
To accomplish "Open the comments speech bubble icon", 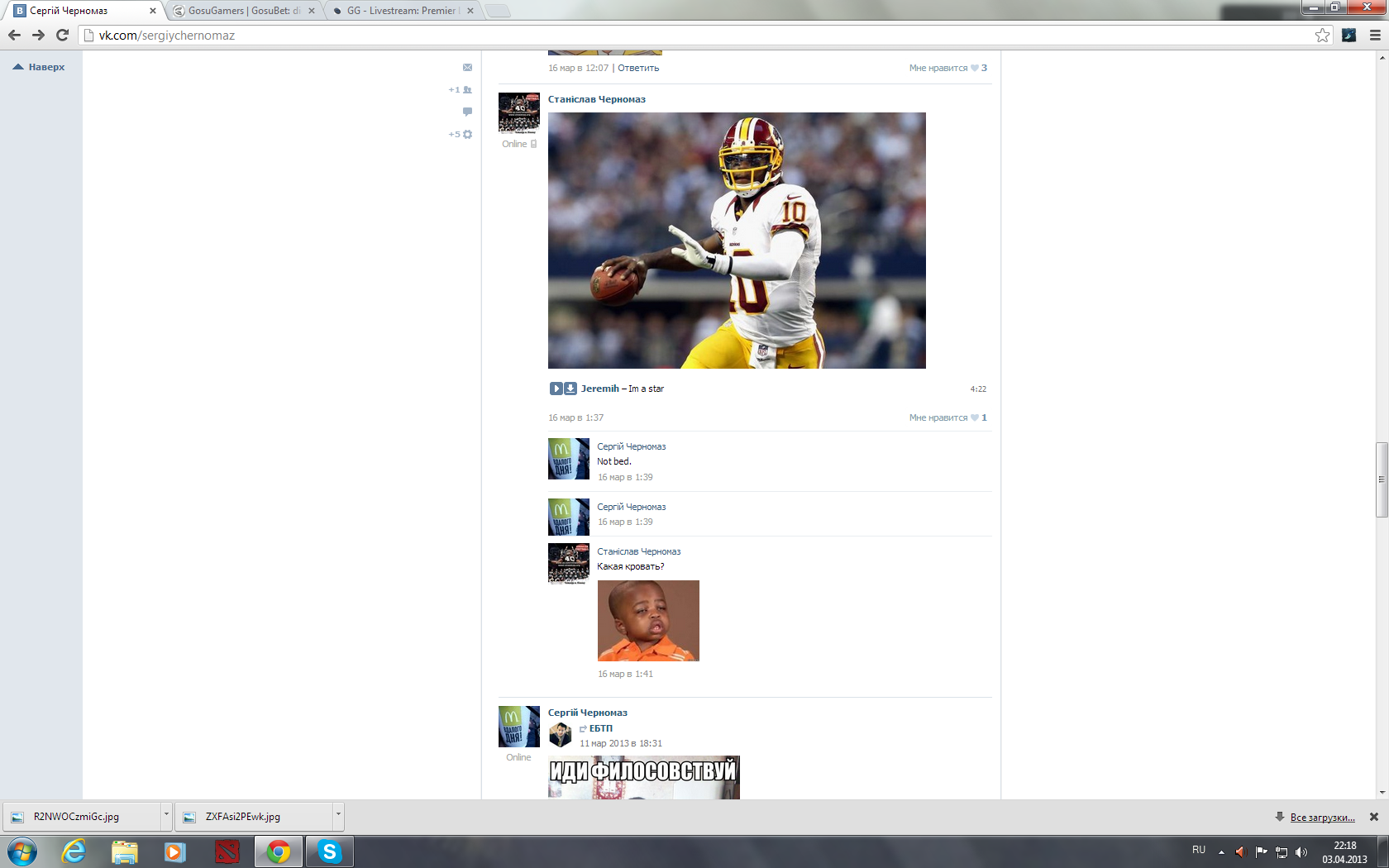I will 467,112.
